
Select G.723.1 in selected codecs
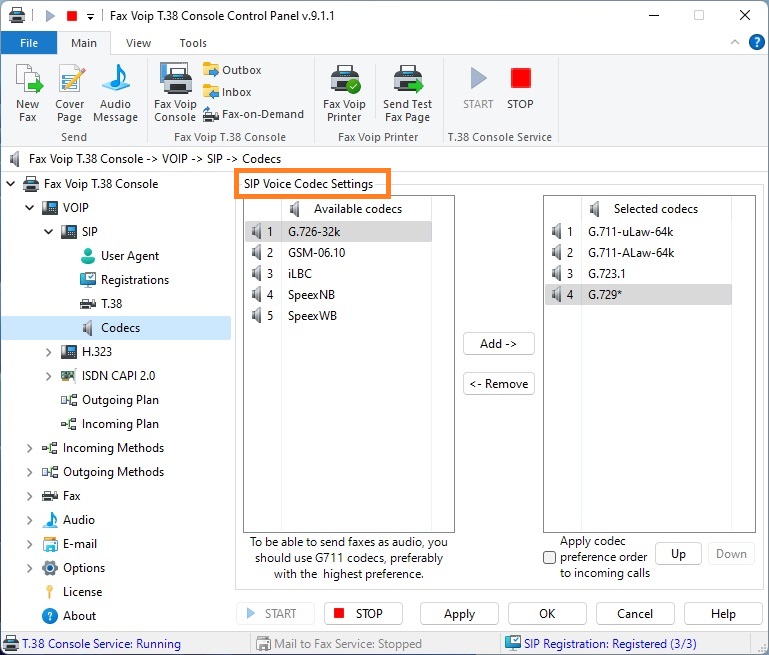tap(639, 274)
